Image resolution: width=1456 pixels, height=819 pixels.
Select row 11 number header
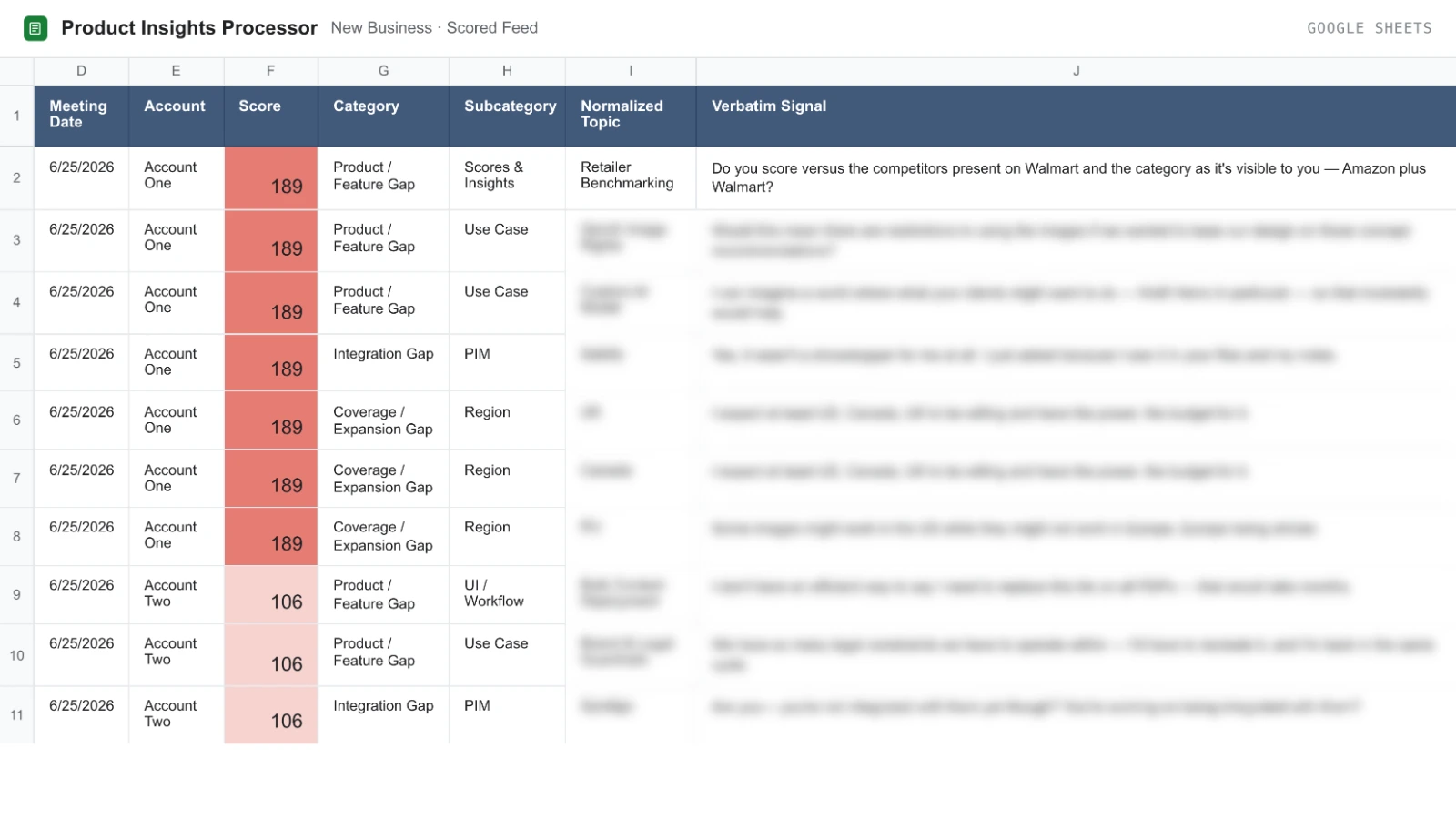(x=16, y=715)
